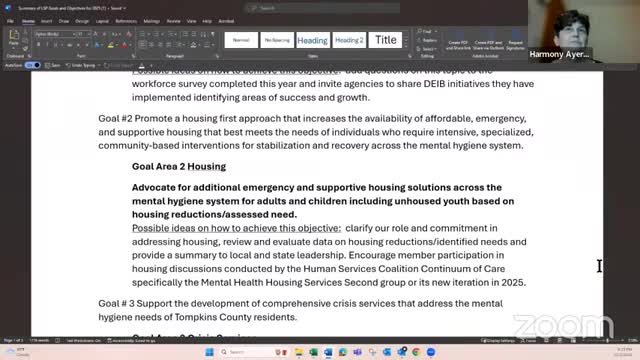Click Request Signatures in Acrobat group
Image resolution: width=640 pixels, height=360 pixels.
tap(515, 41)
